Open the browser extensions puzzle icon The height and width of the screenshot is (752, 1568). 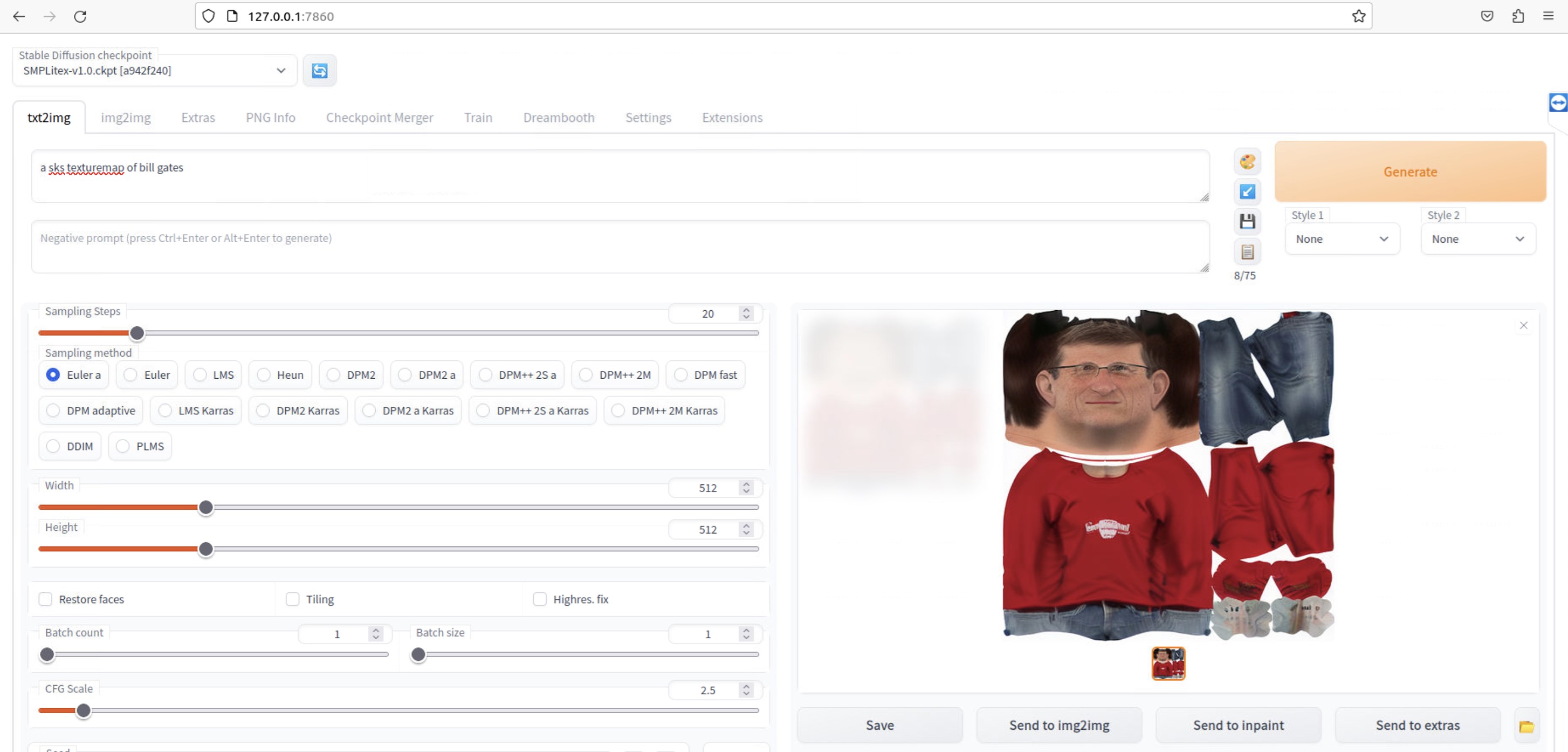tap(1517, 16)
